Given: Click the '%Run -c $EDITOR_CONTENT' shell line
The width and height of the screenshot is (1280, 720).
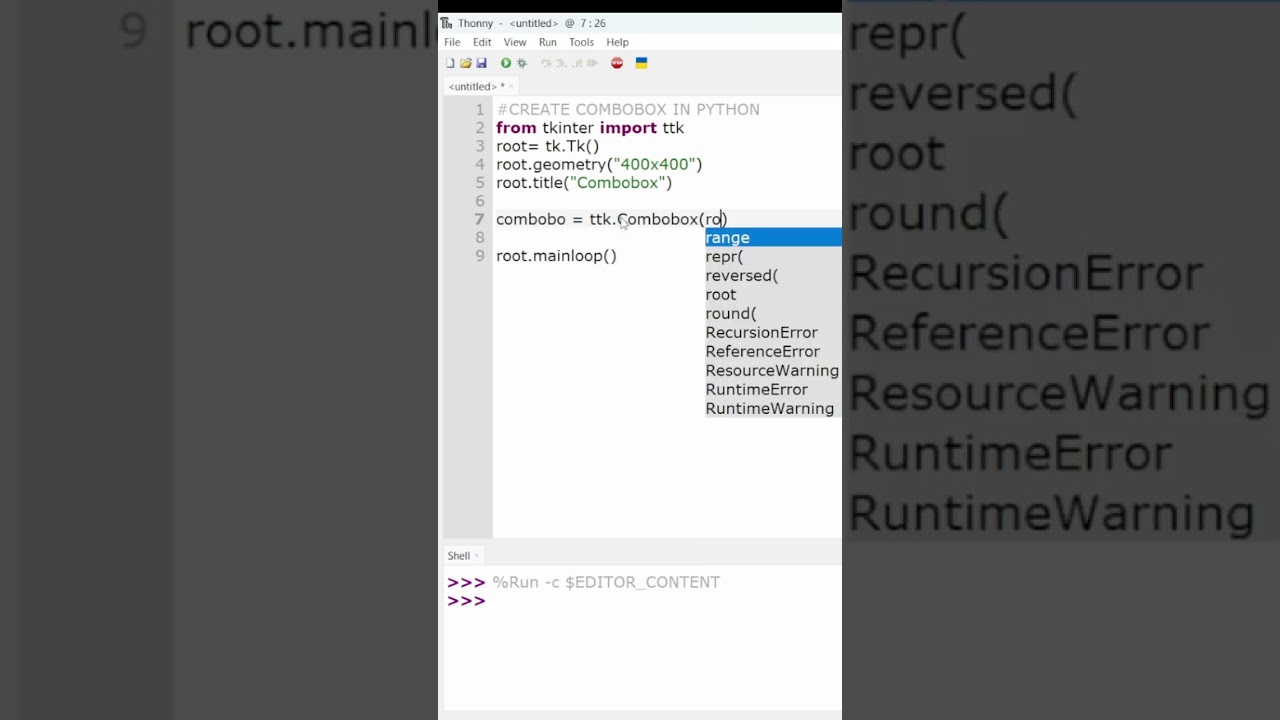Looking at the screenshot, I should coord(606,582).
